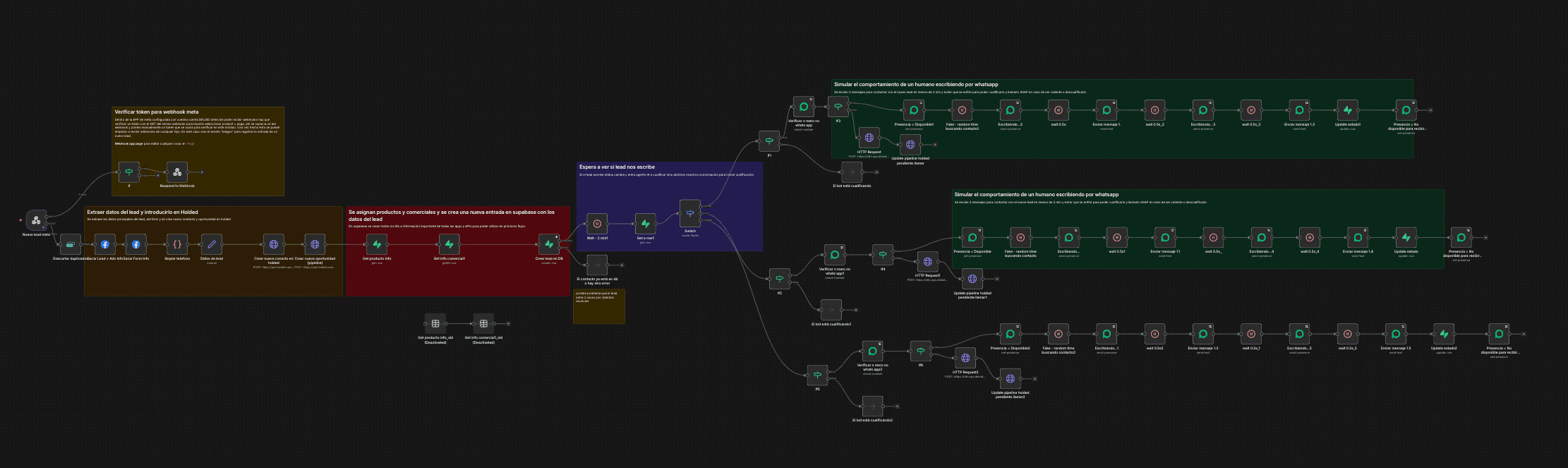Open the 'Wait - 2 min1' node

(x=597, y=224)
